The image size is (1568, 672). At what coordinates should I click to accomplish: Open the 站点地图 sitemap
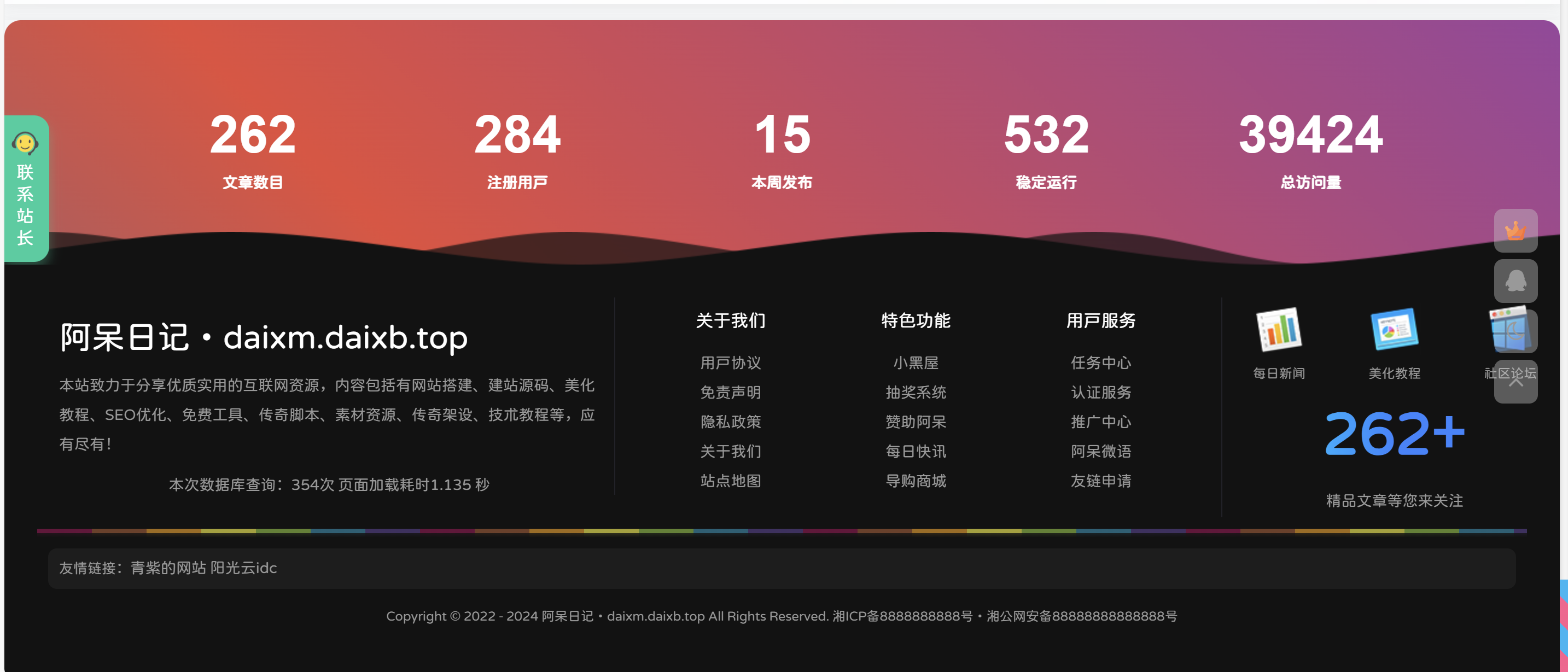click(731, 481)
